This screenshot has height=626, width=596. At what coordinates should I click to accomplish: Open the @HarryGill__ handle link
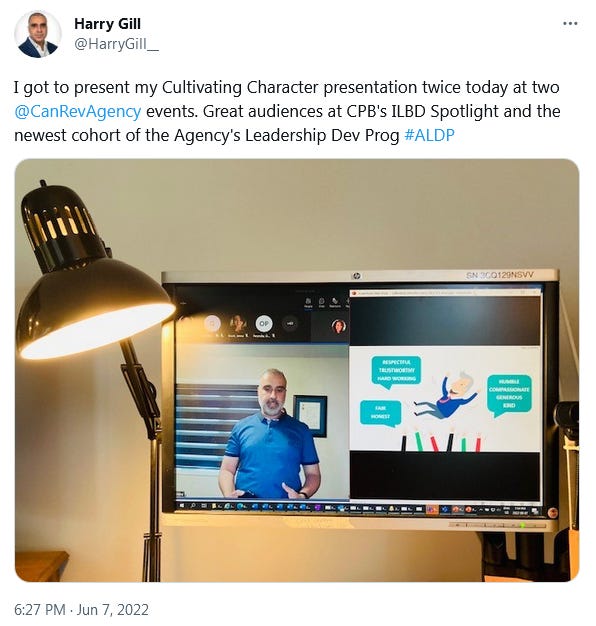click(x=116, y=44)
